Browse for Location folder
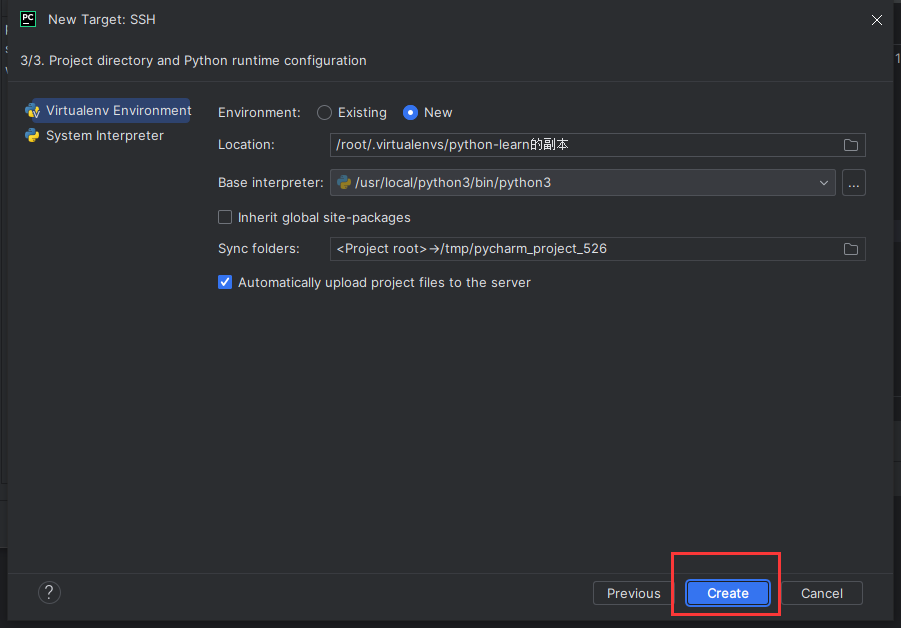The width and height of the screenshot is (901, 628). (850, 145)
